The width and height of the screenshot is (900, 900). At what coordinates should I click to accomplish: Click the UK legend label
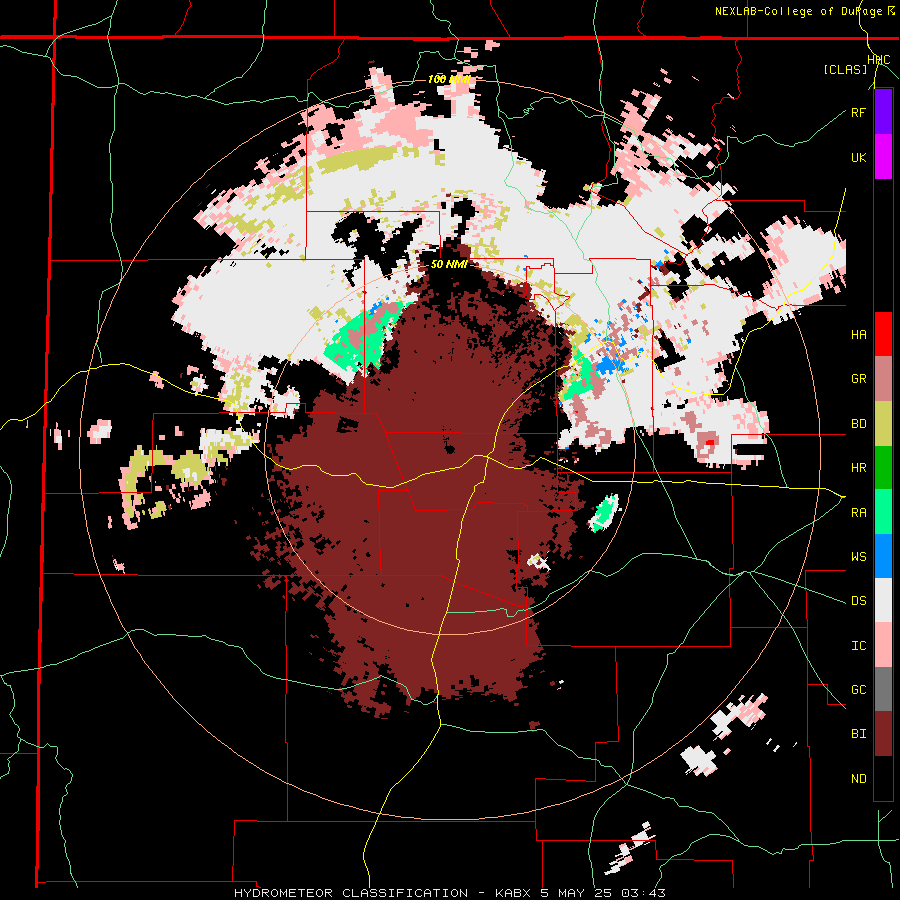pyautogui.click(x=858, y=157)
